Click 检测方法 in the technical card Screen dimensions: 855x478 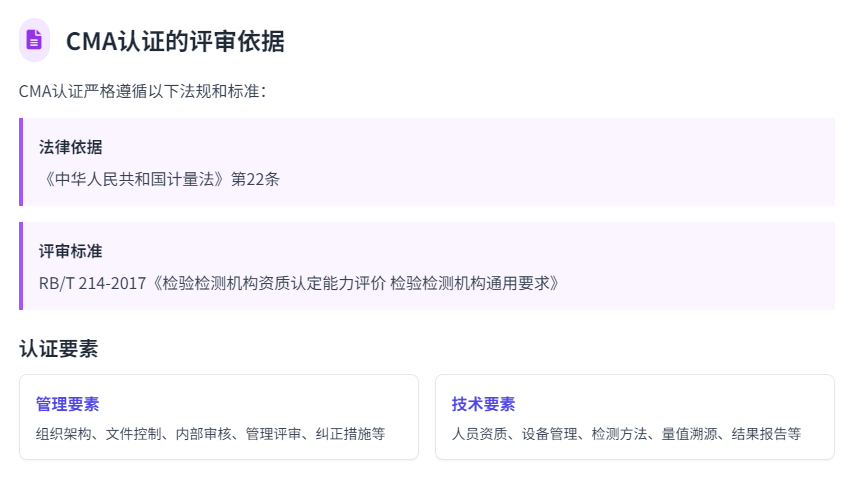pos(619,434)
